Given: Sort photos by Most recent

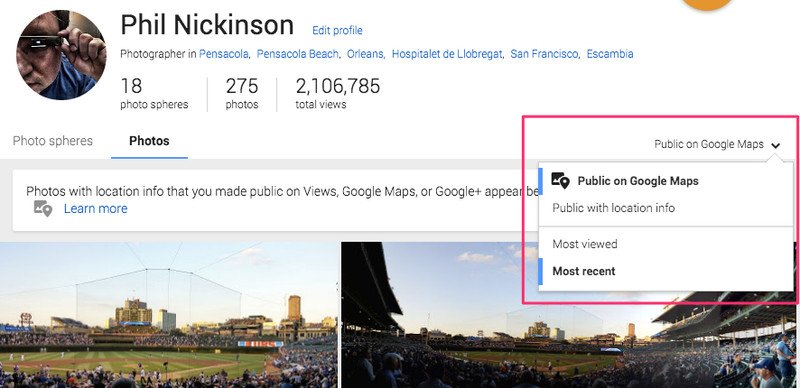Looking at the screenshot, I should [x=584, y=271].
